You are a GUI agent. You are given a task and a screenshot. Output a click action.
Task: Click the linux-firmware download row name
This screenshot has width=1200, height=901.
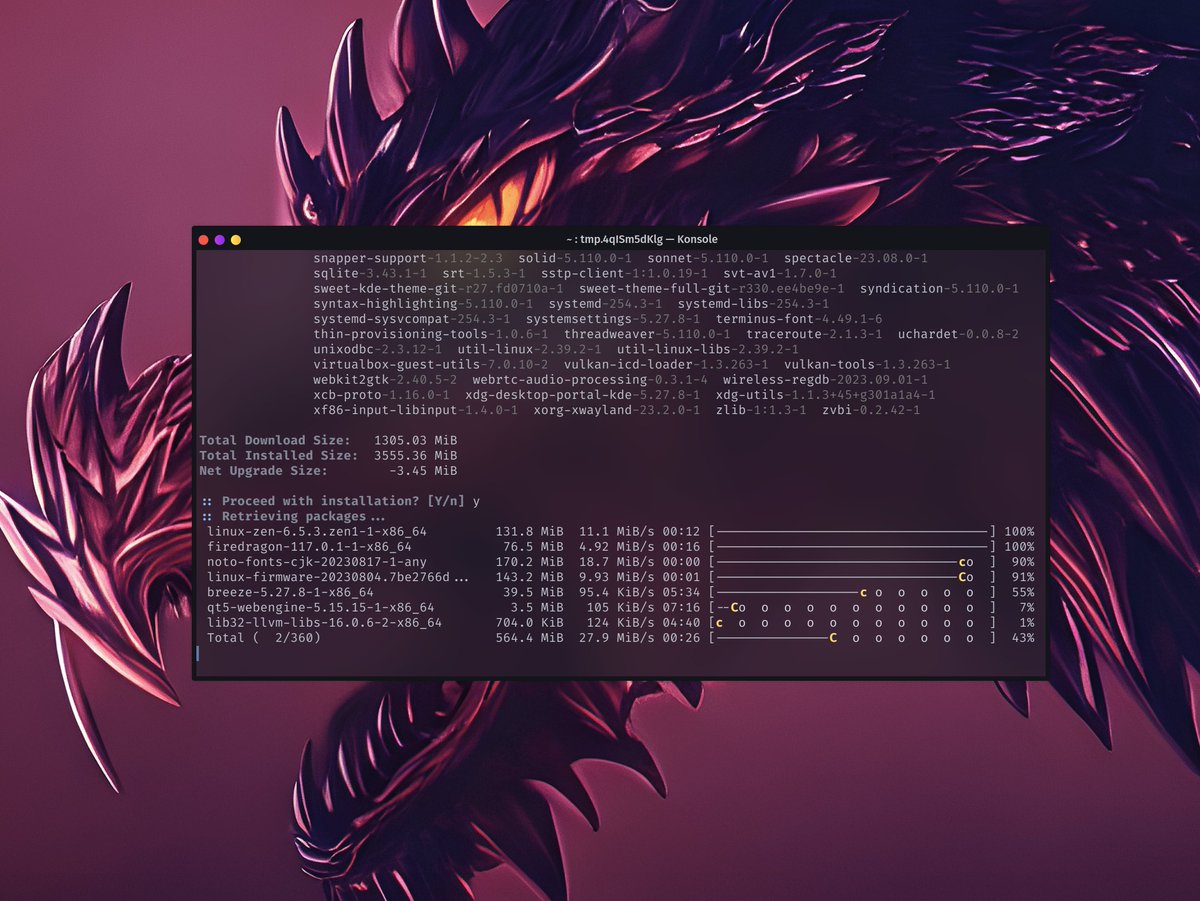tap(337, 577)
